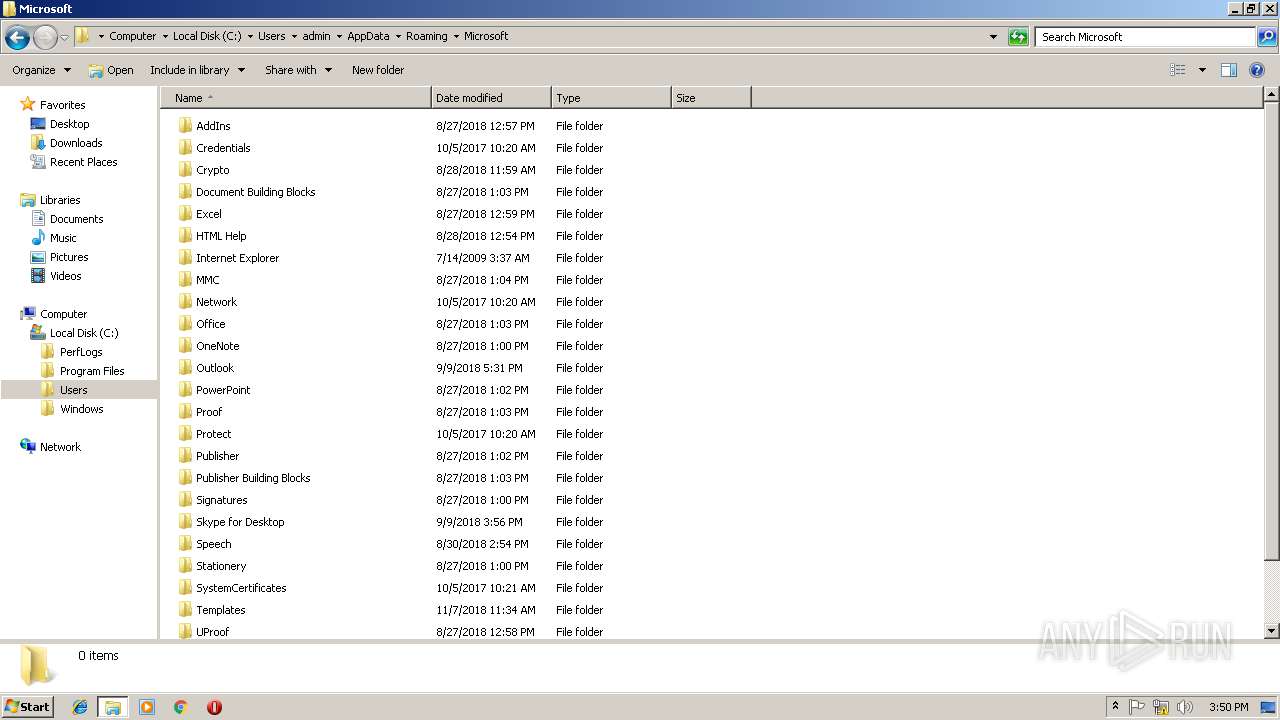Click the search magnifier icon
Image resolution: width=1280 pixels, height=720 pixels.
[1266, 37]
